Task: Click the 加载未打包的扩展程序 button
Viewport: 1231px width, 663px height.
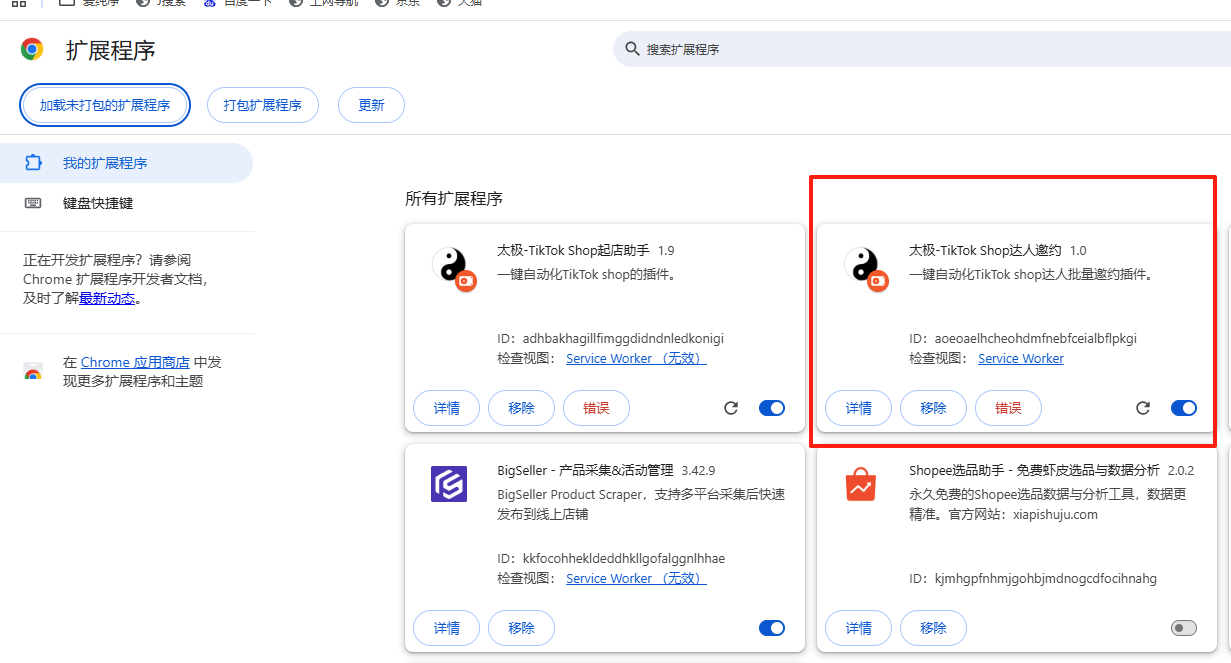Action: (x=105, y=105)
